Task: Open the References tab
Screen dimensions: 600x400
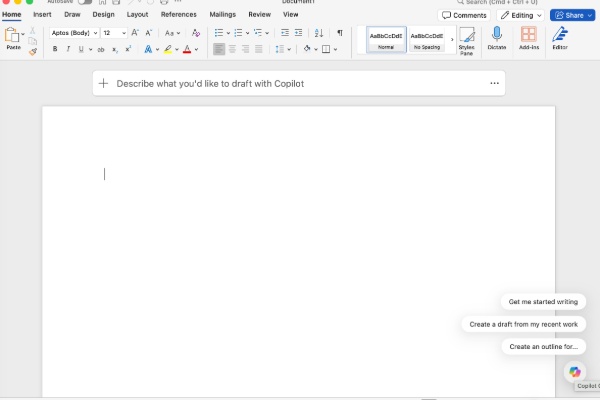Action: pos(178,15)
